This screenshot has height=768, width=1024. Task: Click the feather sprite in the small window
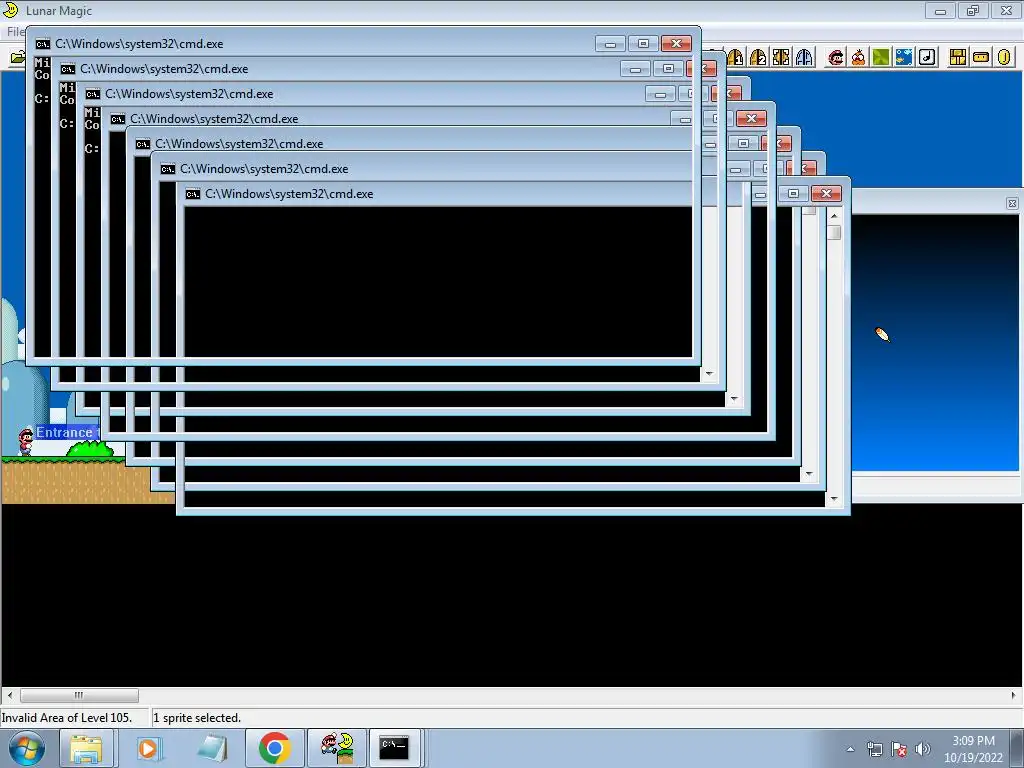point(882,334)
